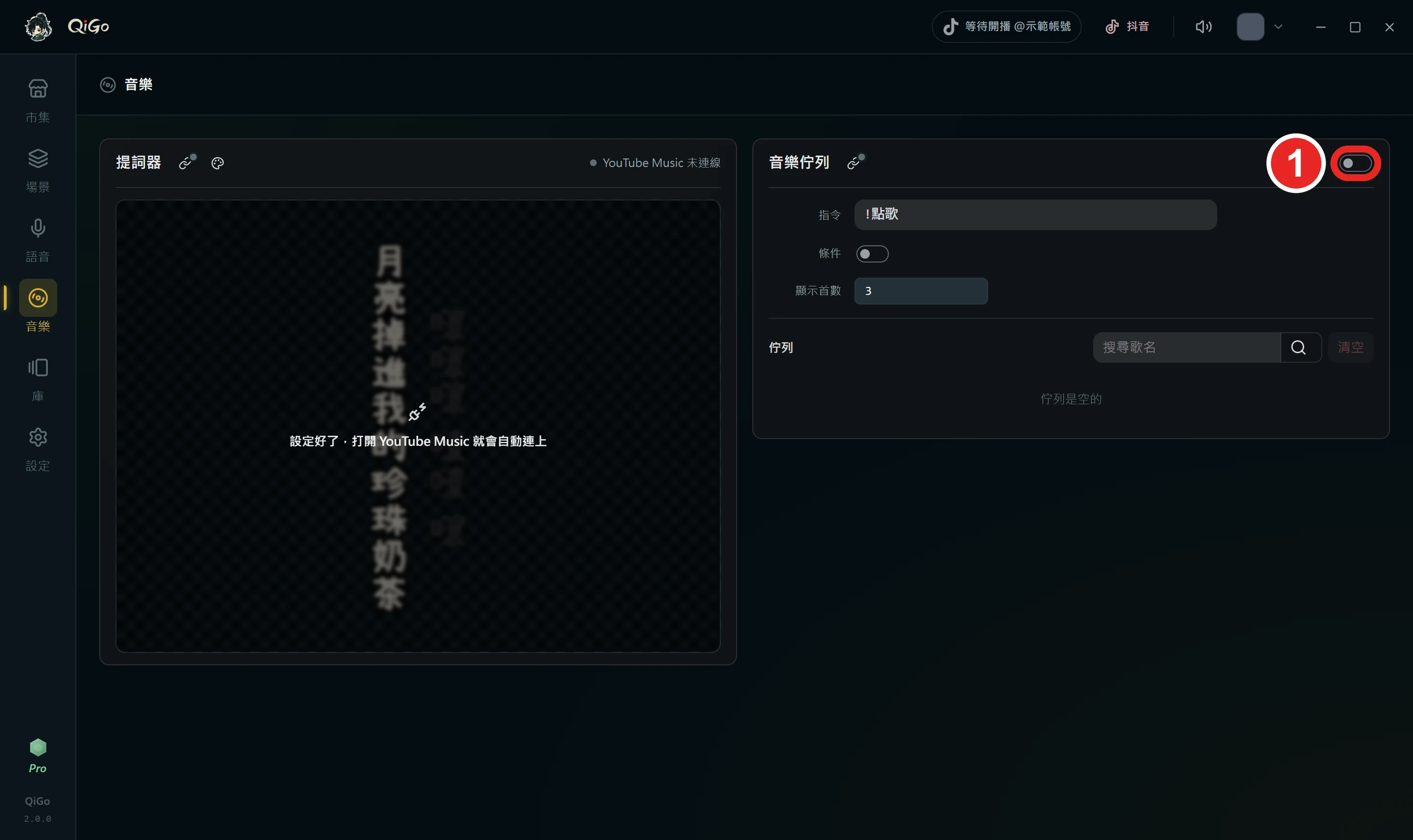This screenshot has width=1413, height=840.
Task: Click the link icon beside 音樂佇列
Action: 854,163
